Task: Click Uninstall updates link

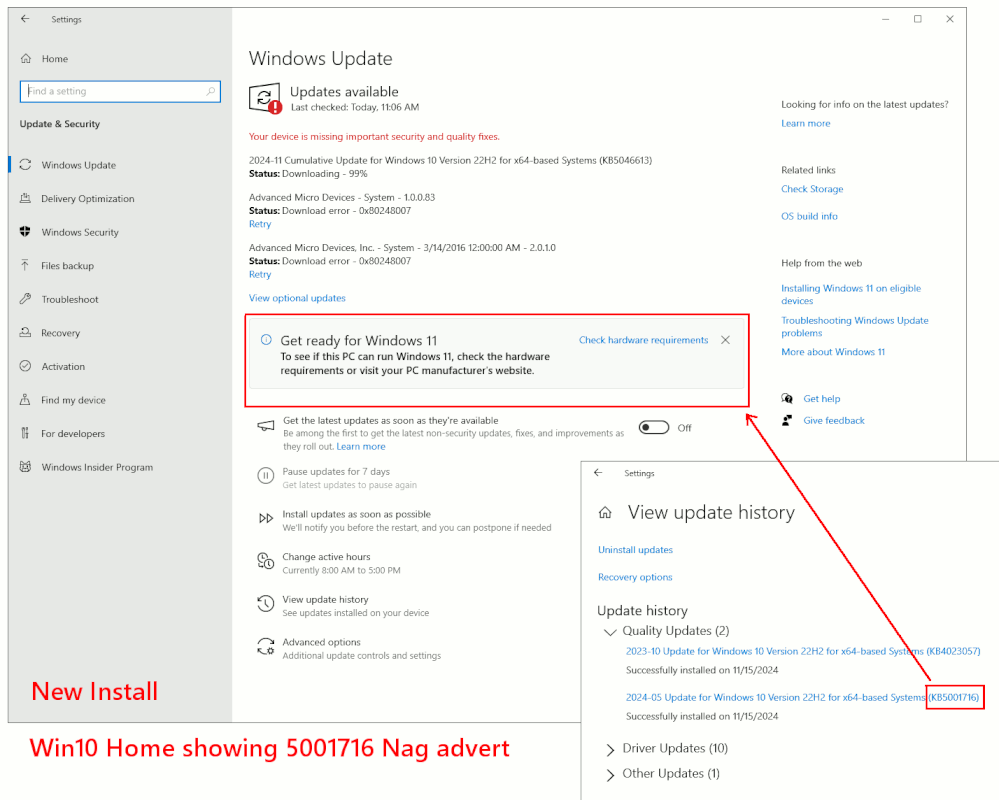Action: [x=635, y=550]
